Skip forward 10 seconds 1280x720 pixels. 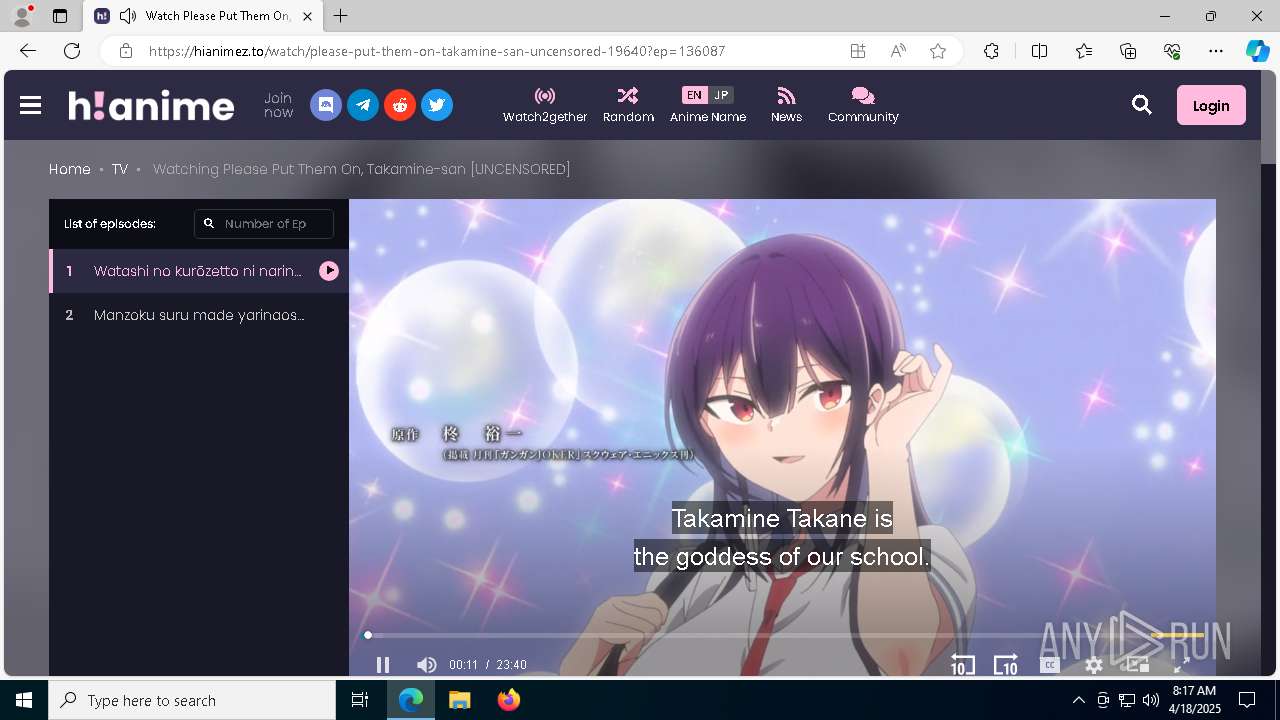[1005, 665]
